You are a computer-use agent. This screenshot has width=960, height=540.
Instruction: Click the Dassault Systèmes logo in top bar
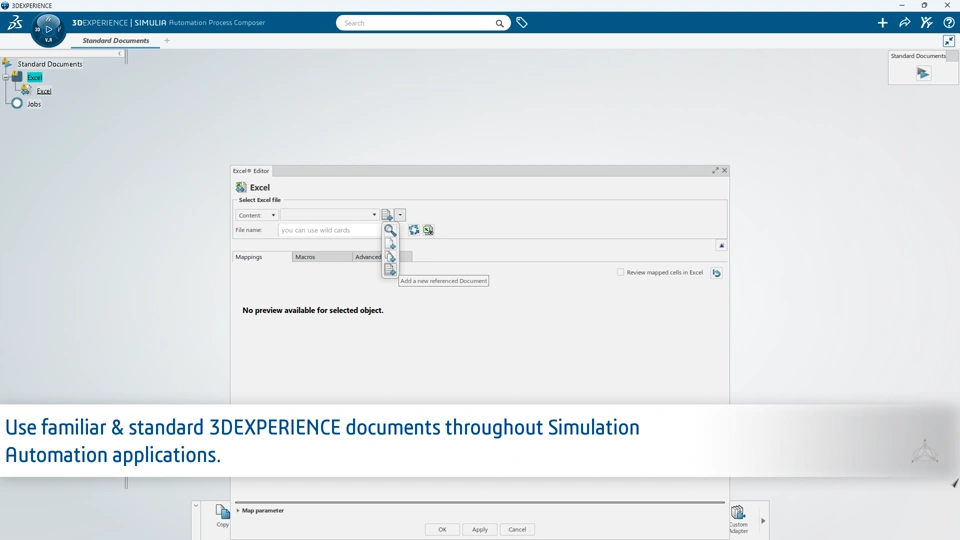coord(15,23)
